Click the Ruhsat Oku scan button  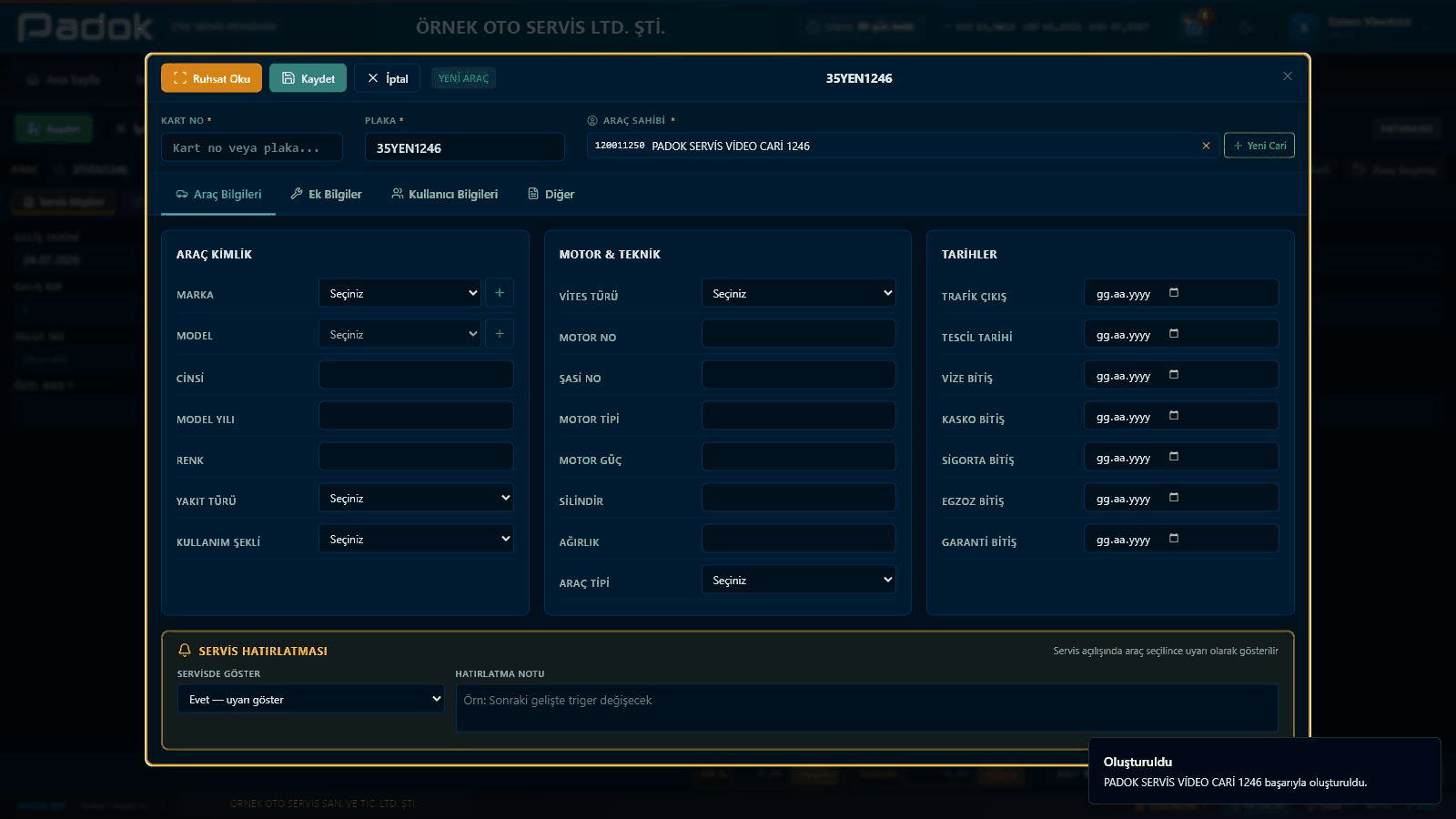(x=211, y=78)
